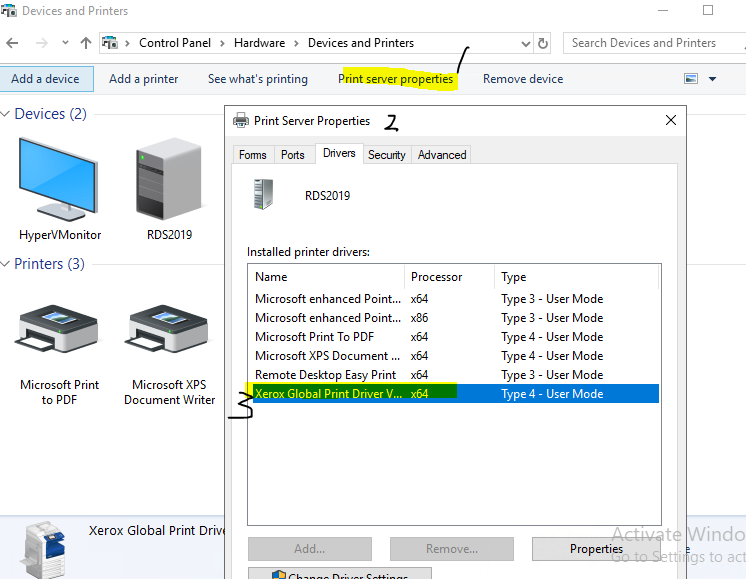Click the Add... driver button
Screen dimensions: 746x579
(310, 549)
